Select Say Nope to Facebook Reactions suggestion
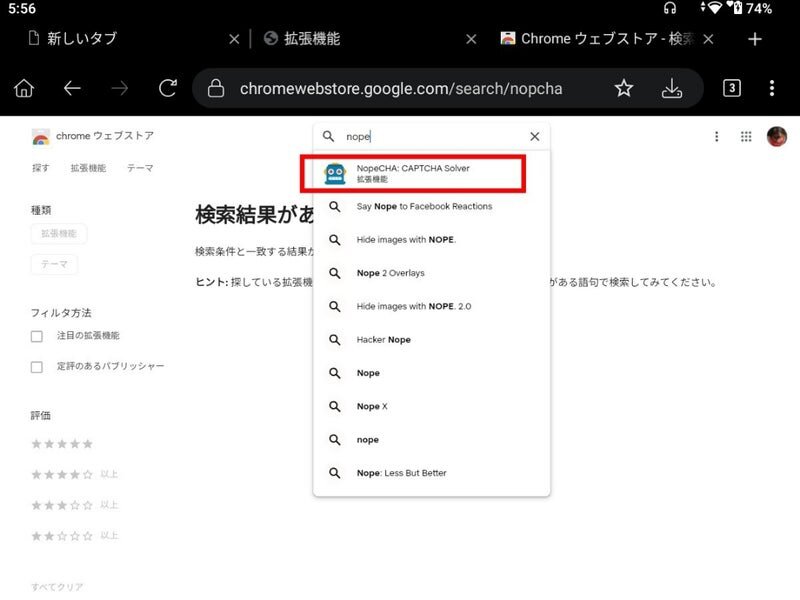Screen dimensions: 800x600 pos(431,206)
